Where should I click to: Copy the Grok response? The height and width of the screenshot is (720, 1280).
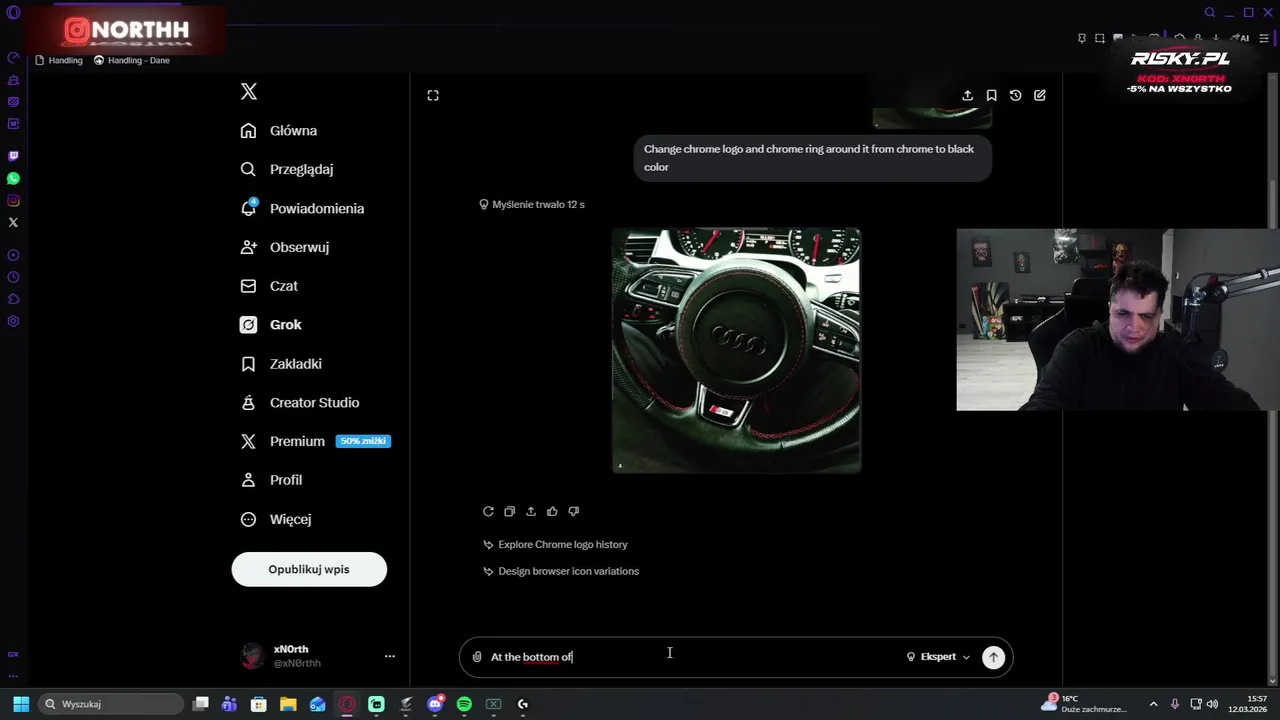coord(509,511)
